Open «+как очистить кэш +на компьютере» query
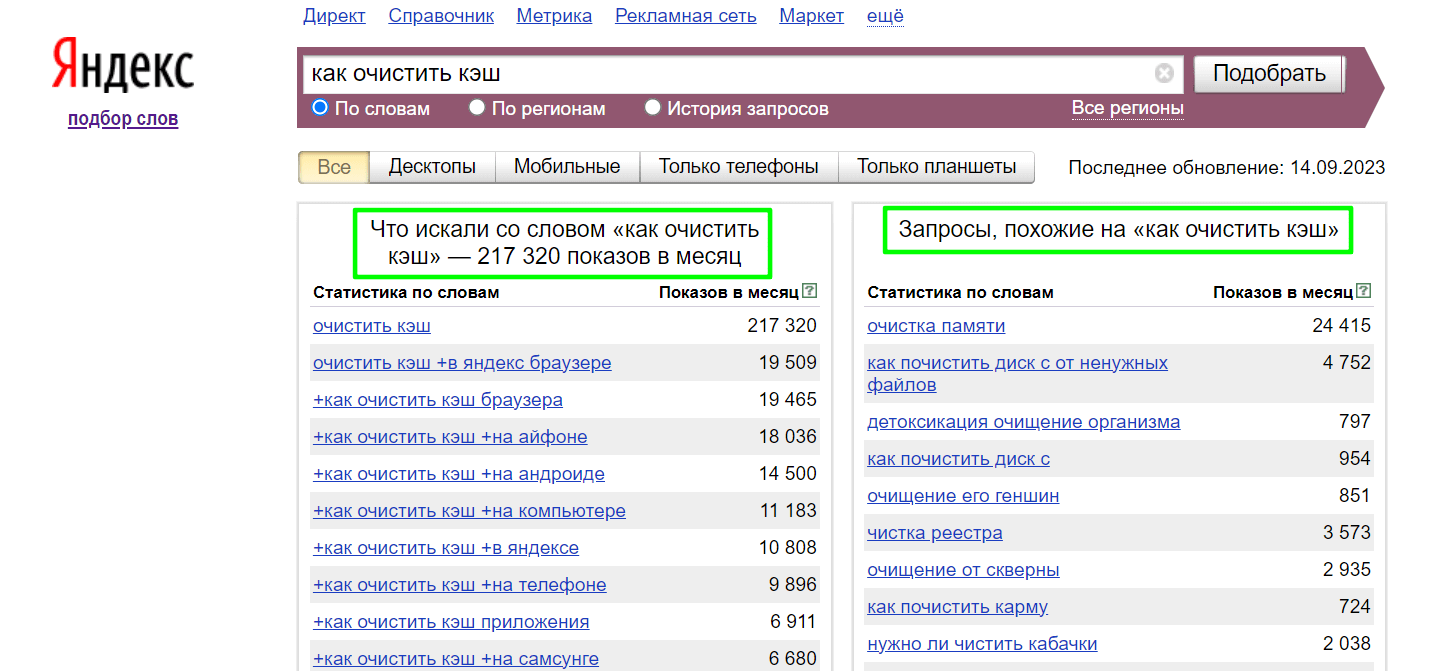1447x671 pixels. (x=469, y=511)
